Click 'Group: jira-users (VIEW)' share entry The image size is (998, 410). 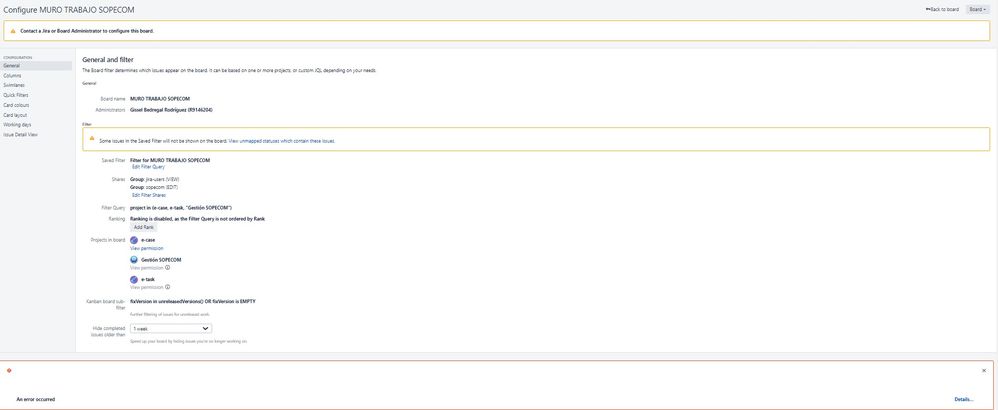[155, 180]
